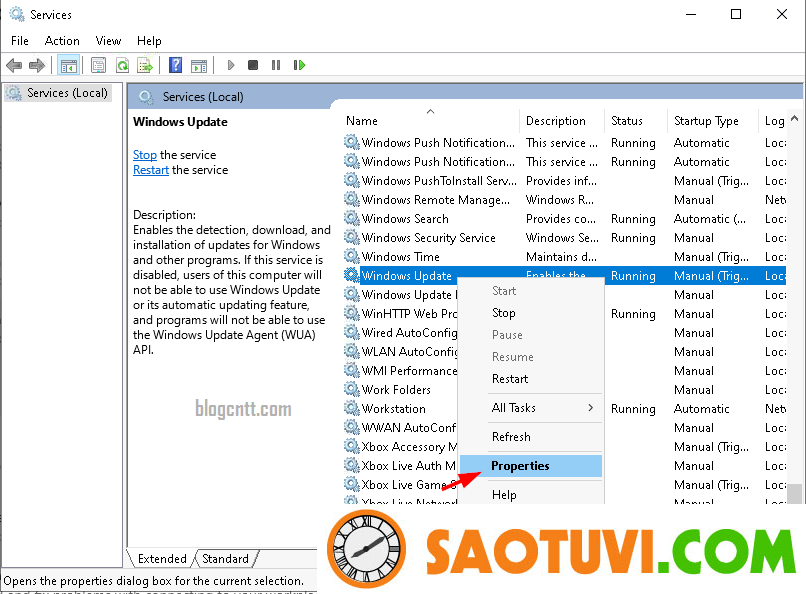Click the Windows Time service gear icon

[x=352, y=256]
